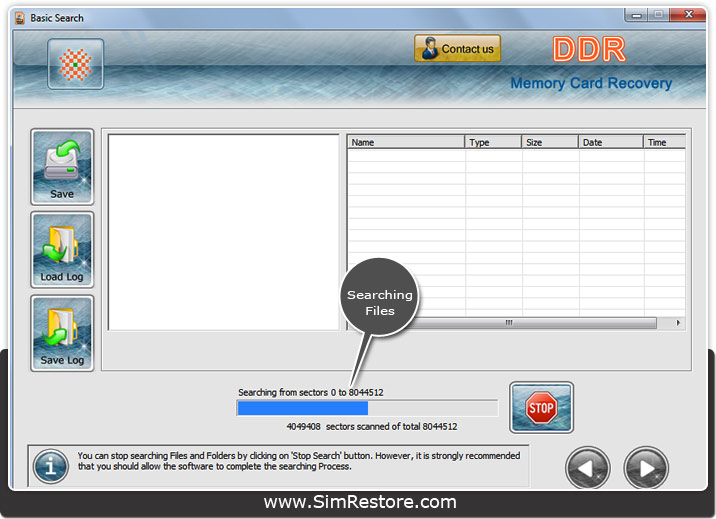The image size is (716, 519).
Task: Minimize the Basic Search window
Action: 636,15
